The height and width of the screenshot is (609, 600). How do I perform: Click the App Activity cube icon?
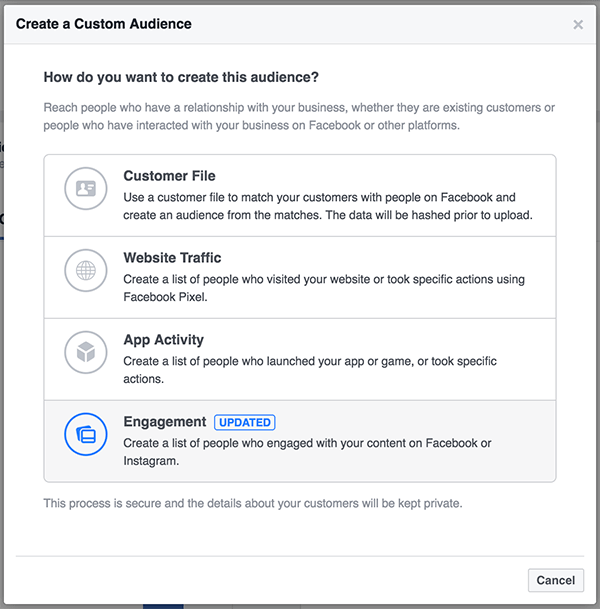pyautogui.click(x=85, y=352)
